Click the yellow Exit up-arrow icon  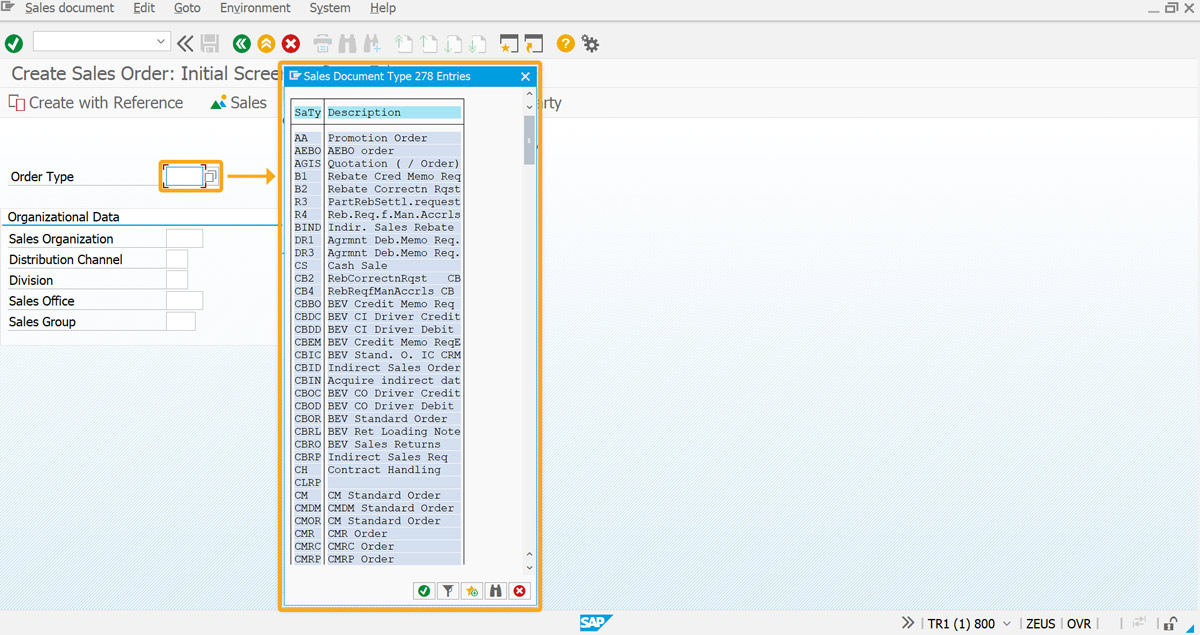point(266,43)
